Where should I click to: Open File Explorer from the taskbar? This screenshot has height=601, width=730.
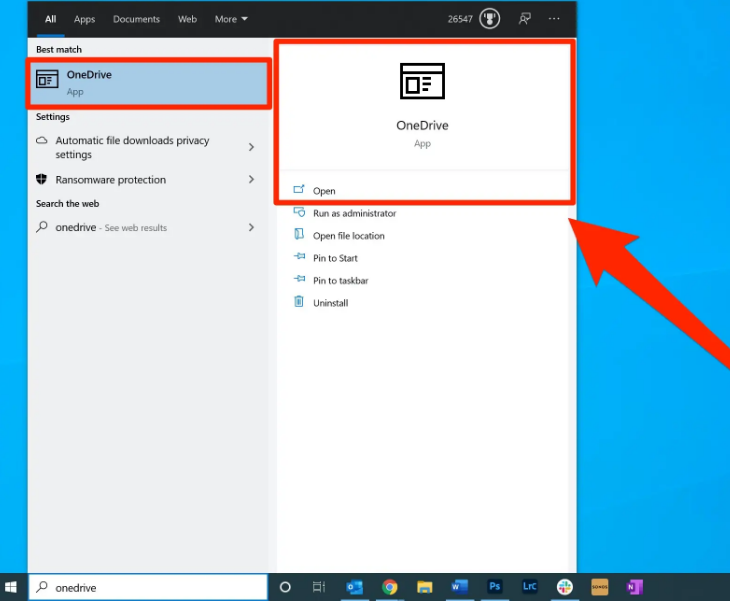[x=425, y=587]
